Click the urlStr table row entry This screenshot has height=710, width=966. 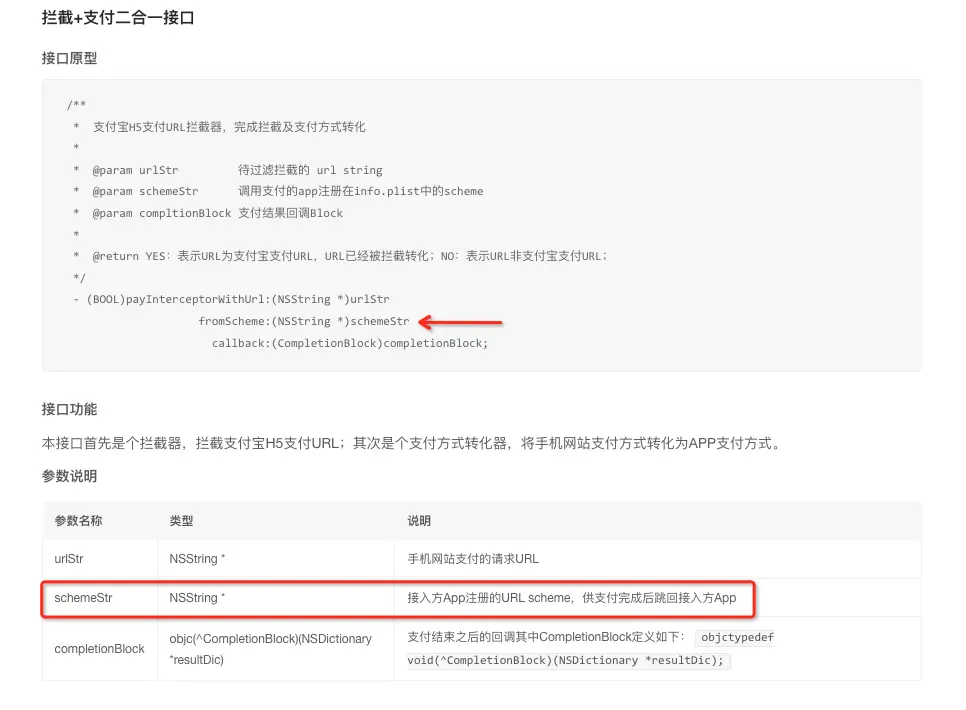69,559
